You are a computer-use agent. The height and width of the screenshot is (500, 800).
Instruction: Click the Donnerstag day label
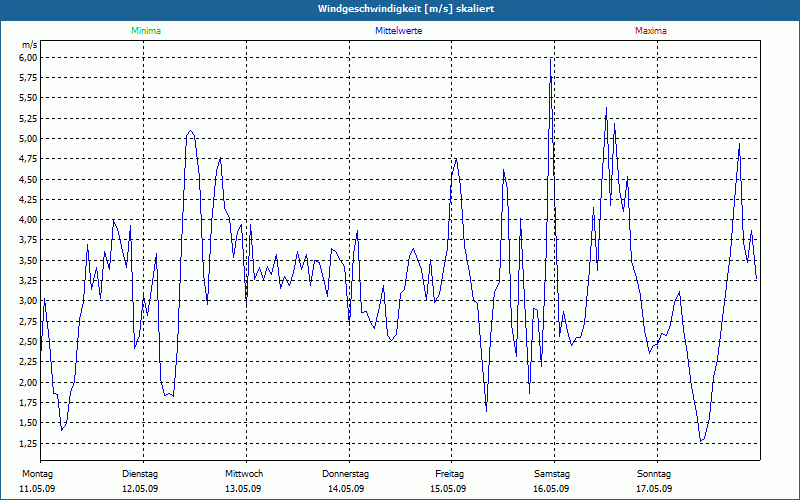pos(345,474)
